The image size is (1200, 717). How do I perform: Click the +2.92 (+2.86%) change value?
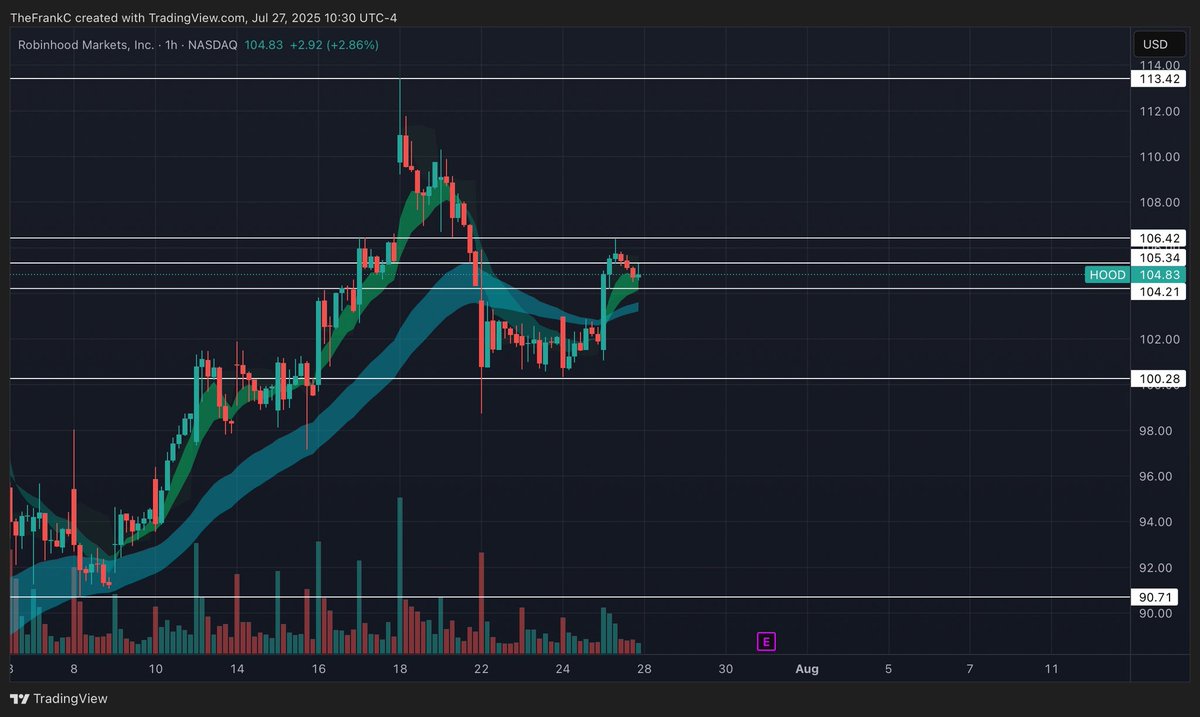334,45
